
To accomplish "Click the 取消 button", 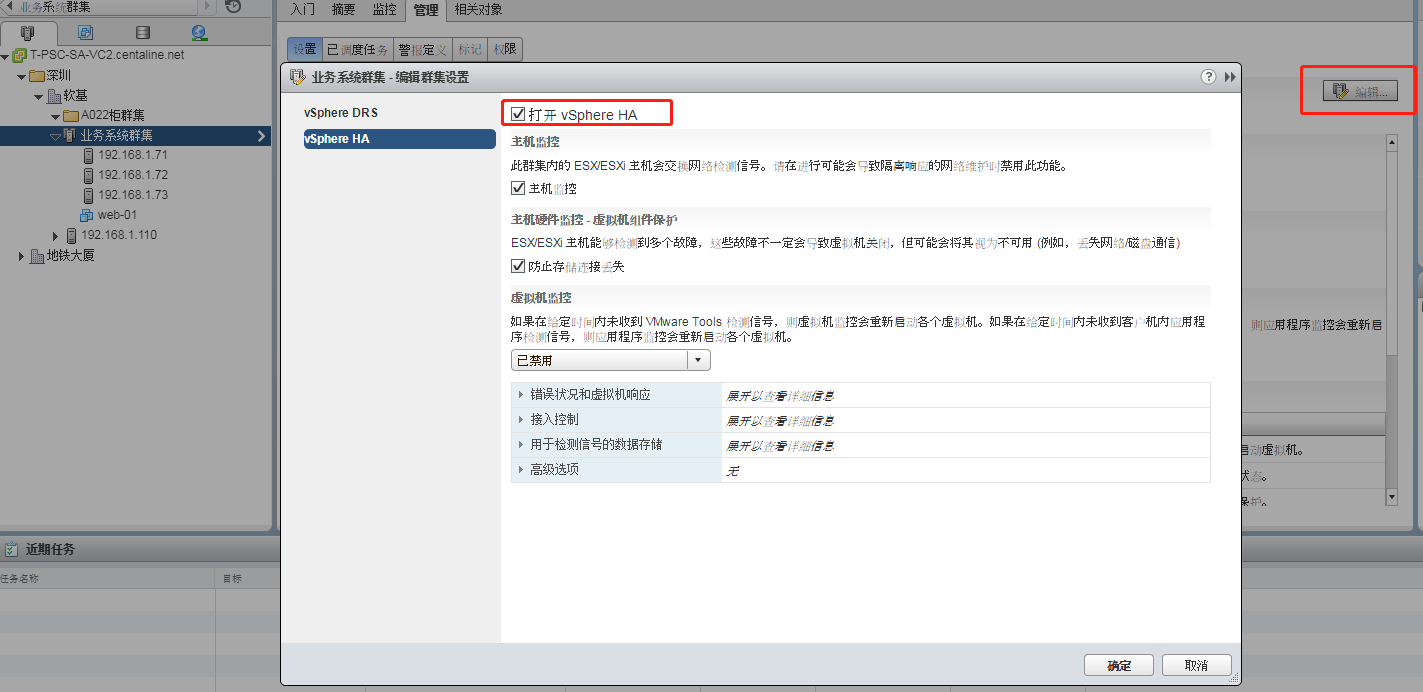I will pos(1196,665).
